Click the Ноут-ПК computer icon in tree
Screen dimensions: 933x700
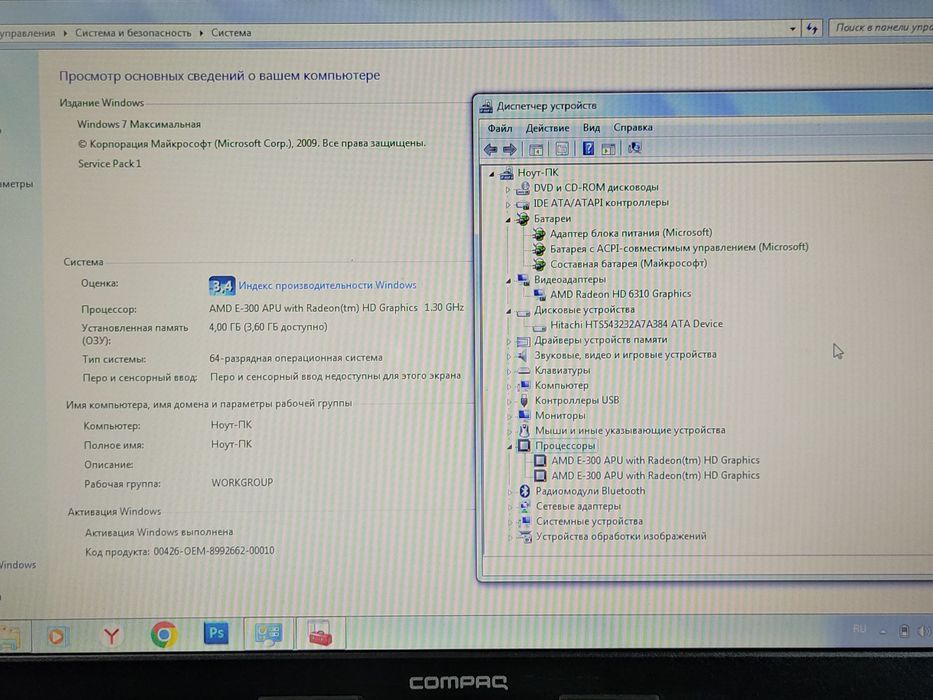[506, 173]
